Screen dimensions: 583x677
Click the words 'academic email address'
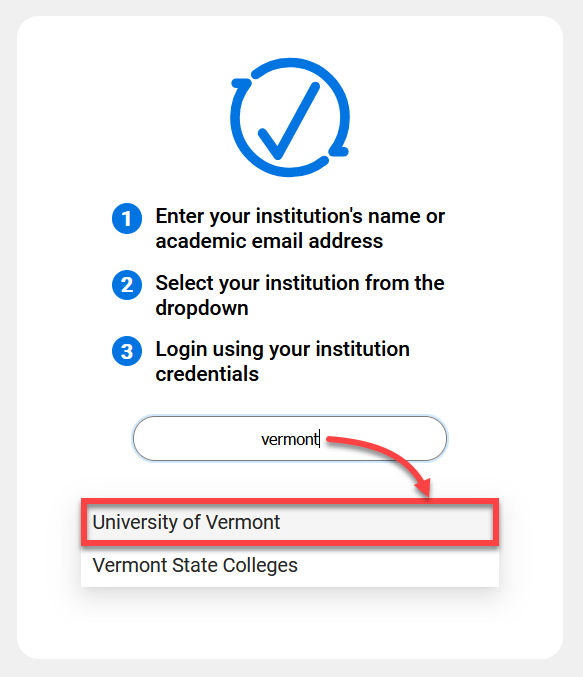pos(269,241)
